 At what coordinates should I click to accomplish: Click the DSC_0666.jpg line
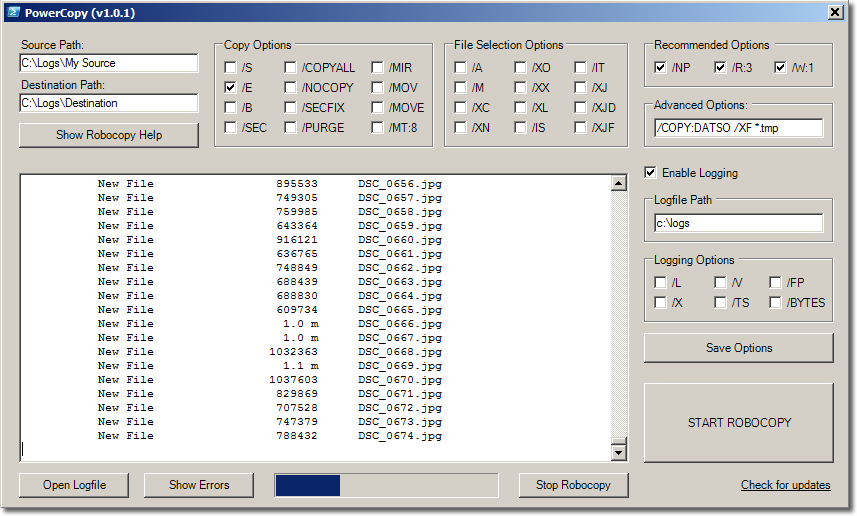pyautogui.click(x=270, y=324)
